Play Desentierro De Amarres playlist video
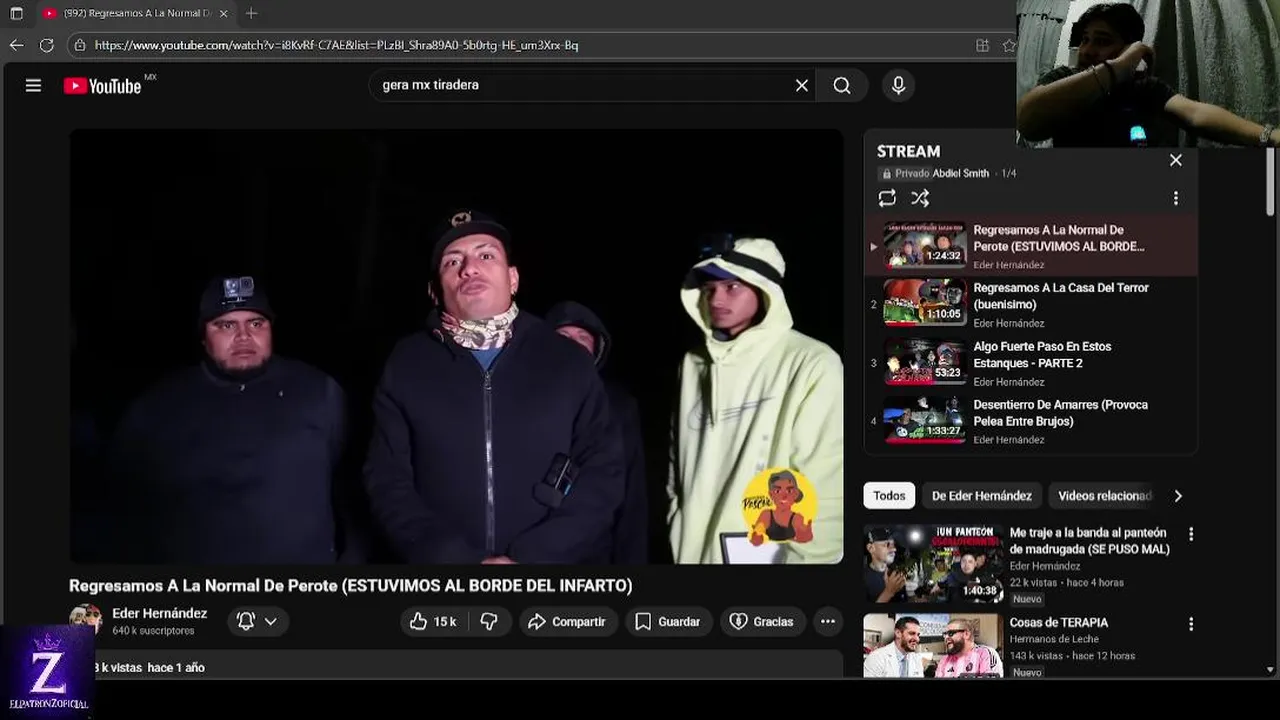 point(1030,420)
